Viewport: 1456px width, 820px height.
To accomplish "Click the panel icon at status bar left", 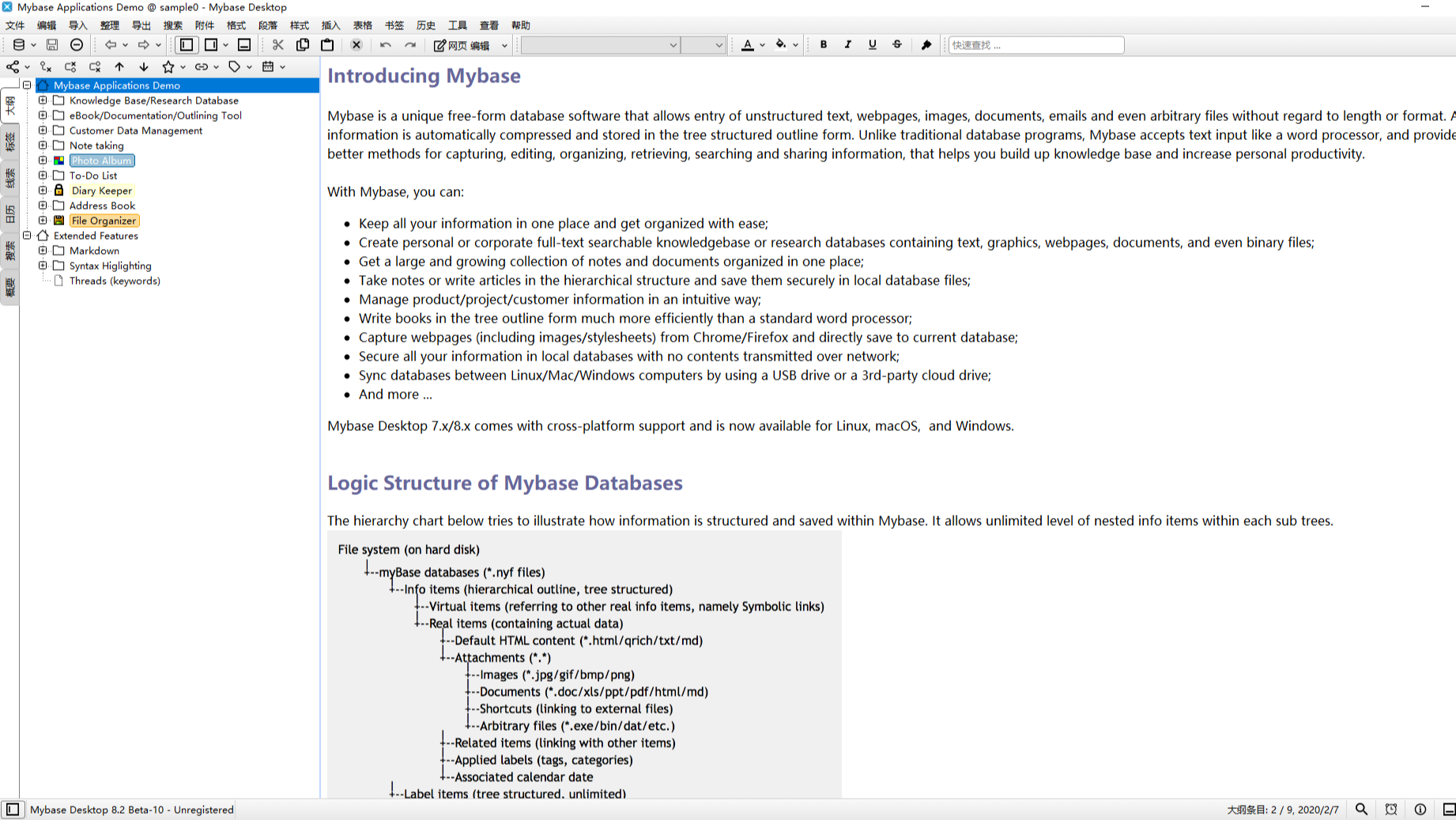I will click(13, 809).
